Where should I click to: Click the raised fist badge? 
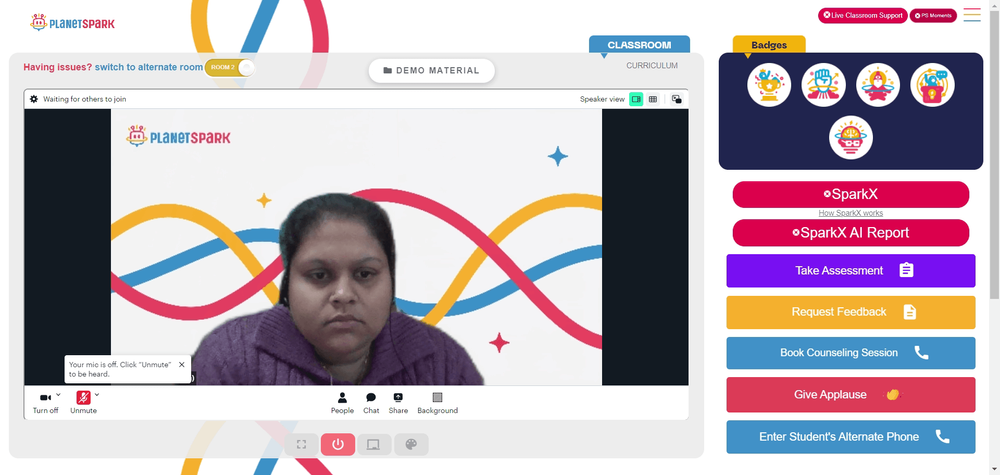823,85
